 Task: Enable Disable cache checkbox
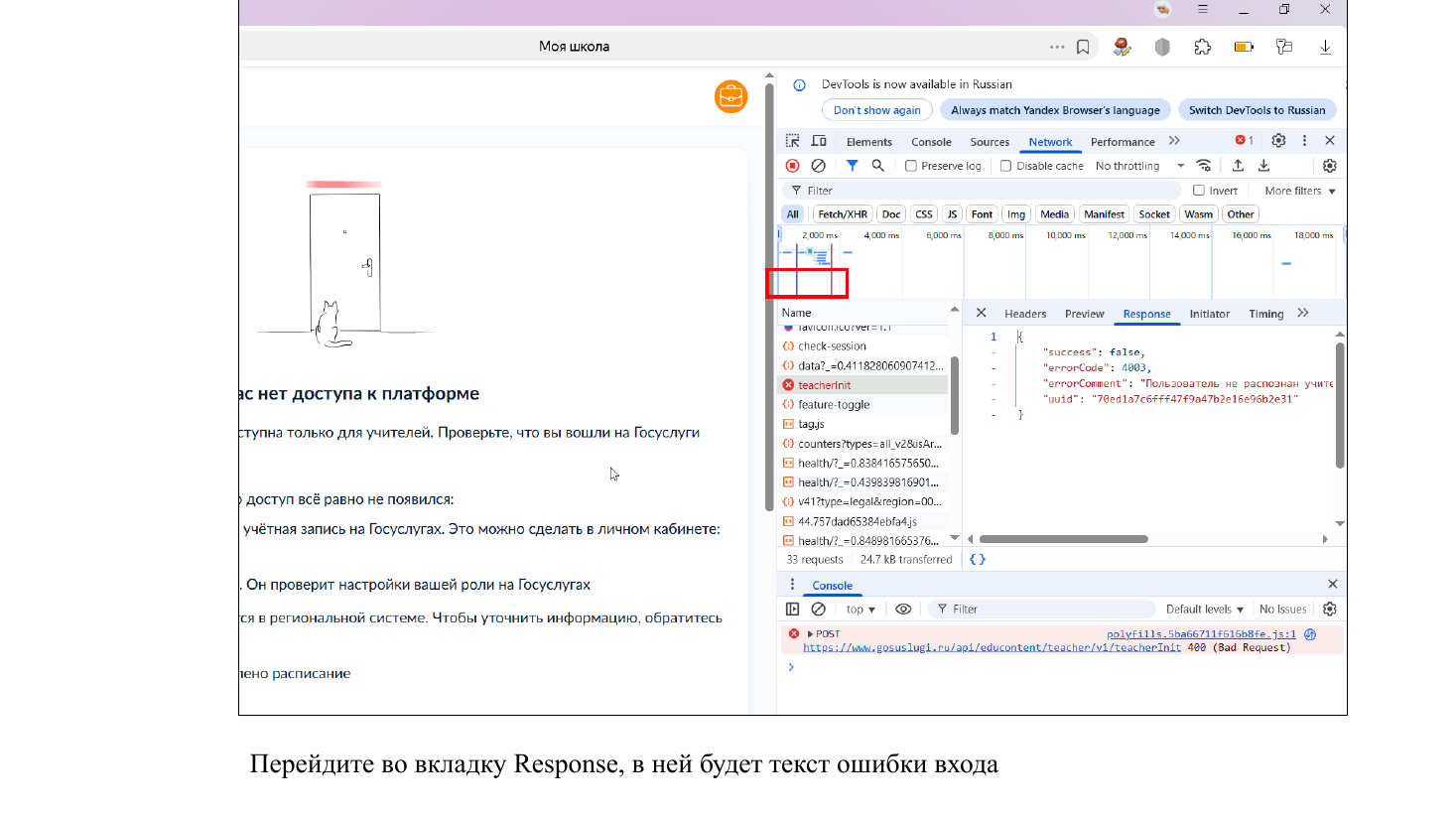(1005, 166)
